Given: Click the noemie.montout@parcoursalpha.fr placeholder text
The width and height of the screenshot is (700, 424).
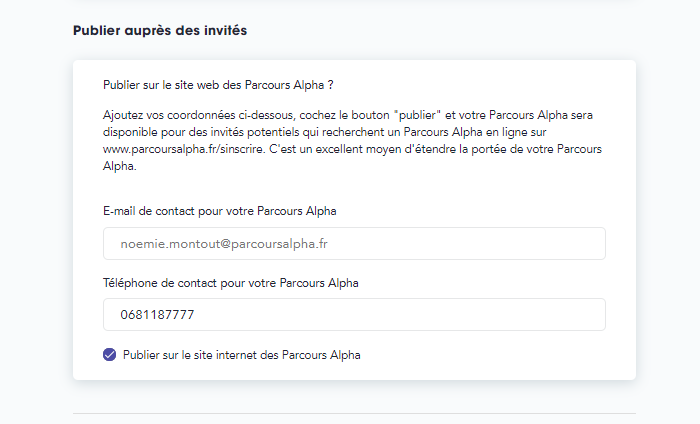Looking at the screenshot, I should (x=224, y=244).
